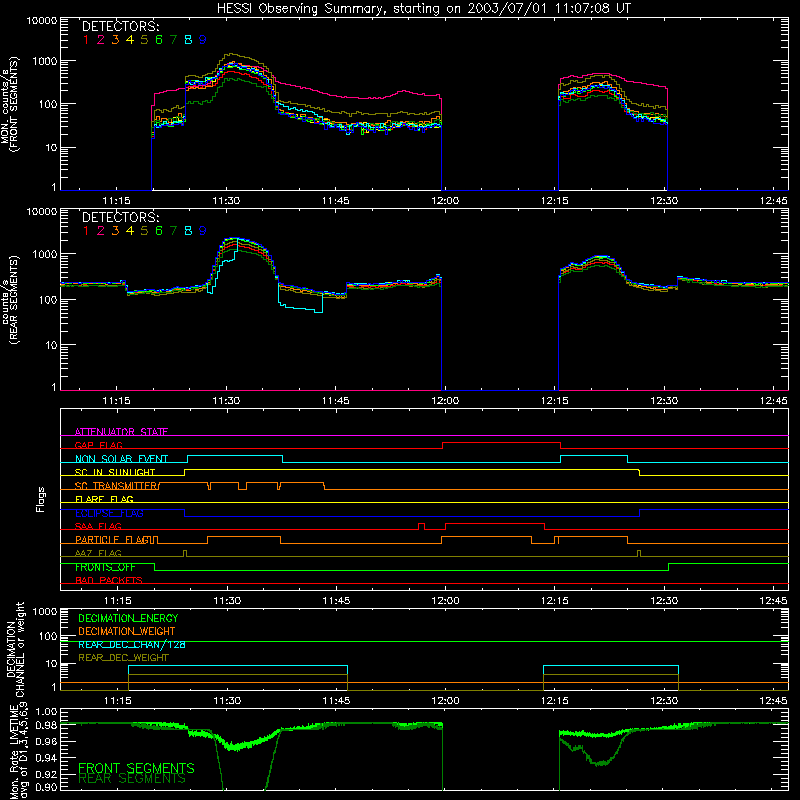Click the 1.00 value on livetime axis

46,712
